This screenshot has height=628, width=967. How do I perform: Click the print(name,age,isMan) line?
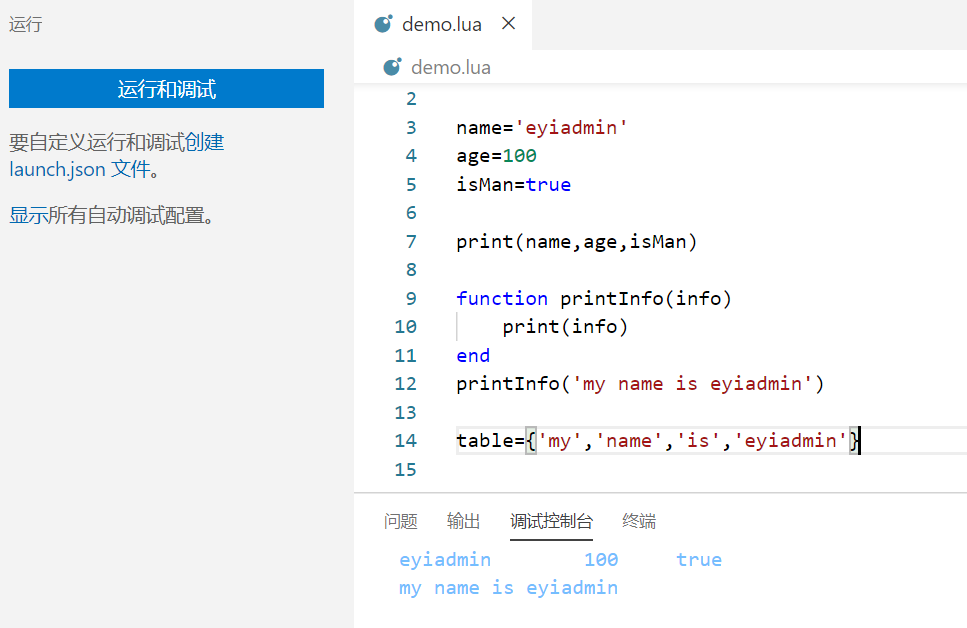point(577,242)
